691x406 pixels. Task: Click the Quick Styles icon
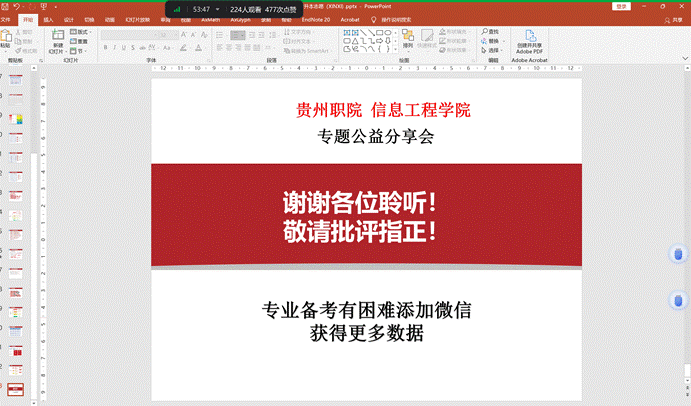(x=427, y=38)
